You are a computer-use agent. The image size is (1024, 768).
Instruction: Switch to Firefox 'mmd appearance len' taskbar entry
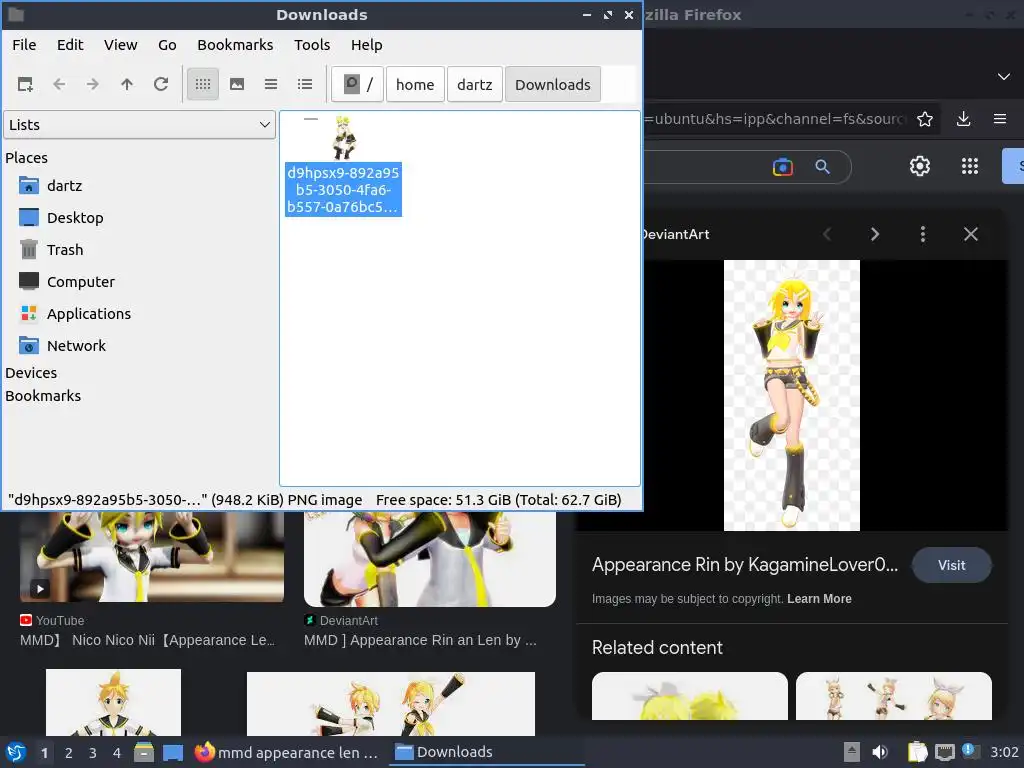(x=287, y=752)
